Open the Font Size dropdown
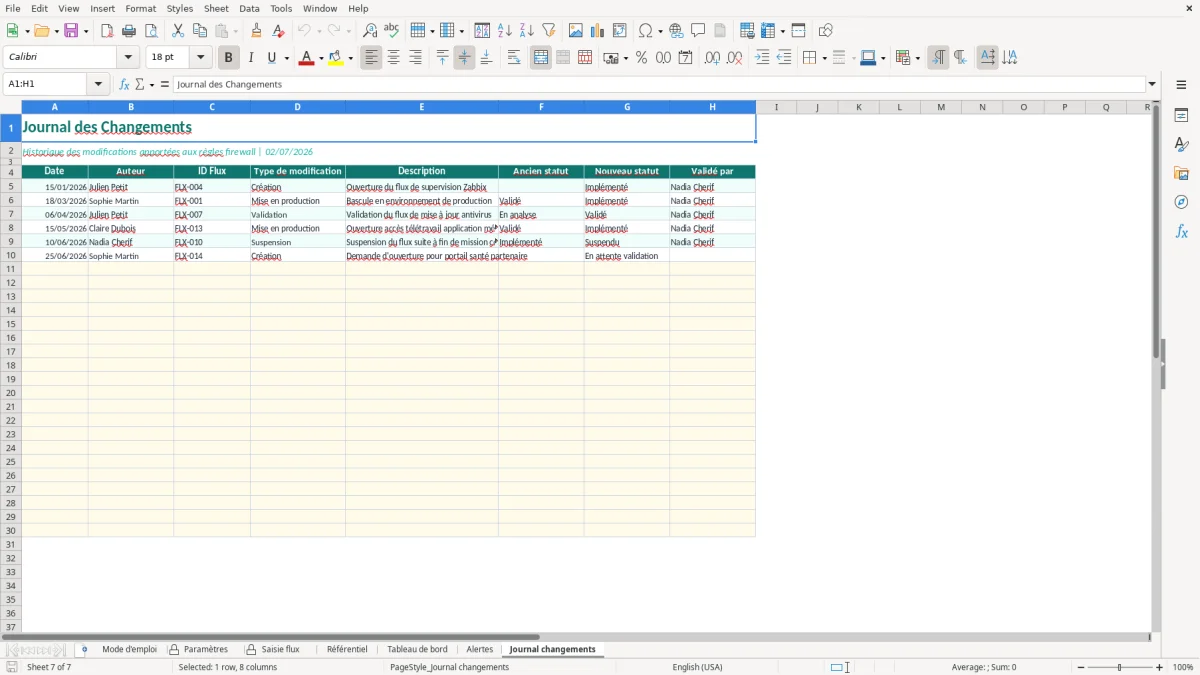Image resolution: width=1200 pixels, height=675 pixels. pyautogui.click(x=200, y=58)
